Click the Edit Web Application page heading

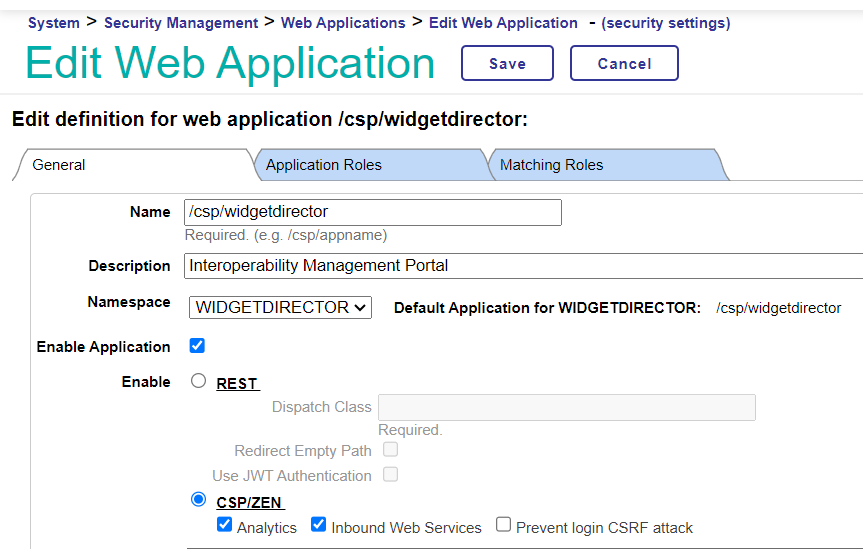pos(230,63)
